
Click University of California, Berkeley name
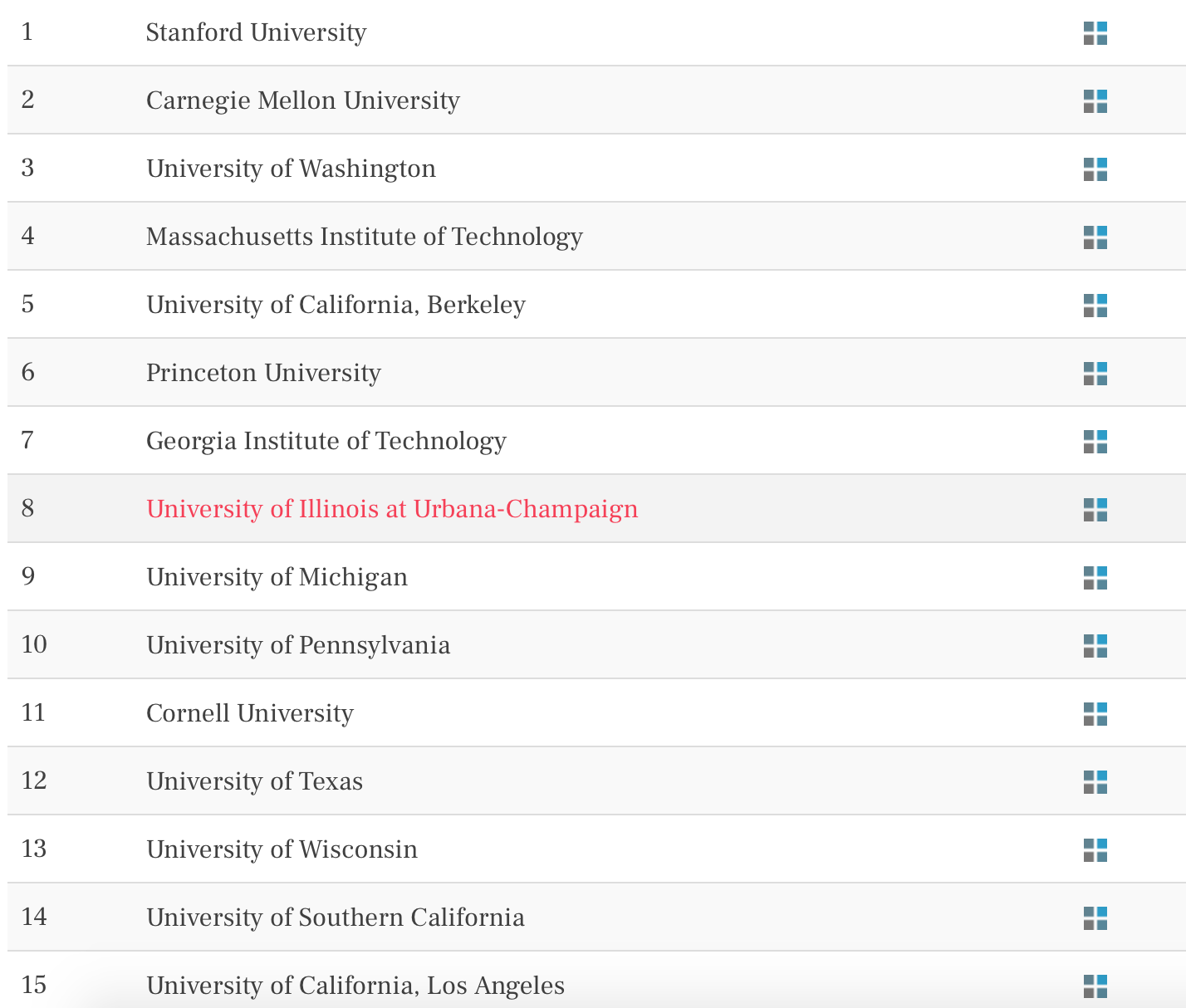click(336, 305)
